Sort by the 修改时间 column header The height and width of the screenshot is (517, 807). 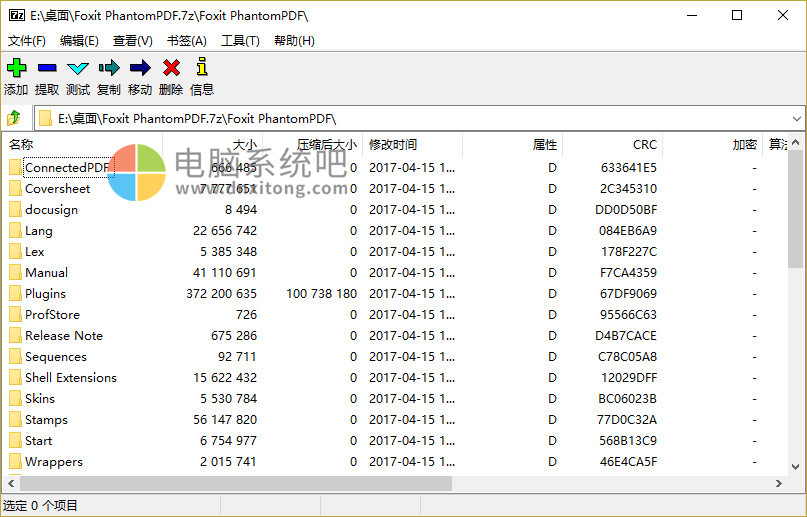413,145
